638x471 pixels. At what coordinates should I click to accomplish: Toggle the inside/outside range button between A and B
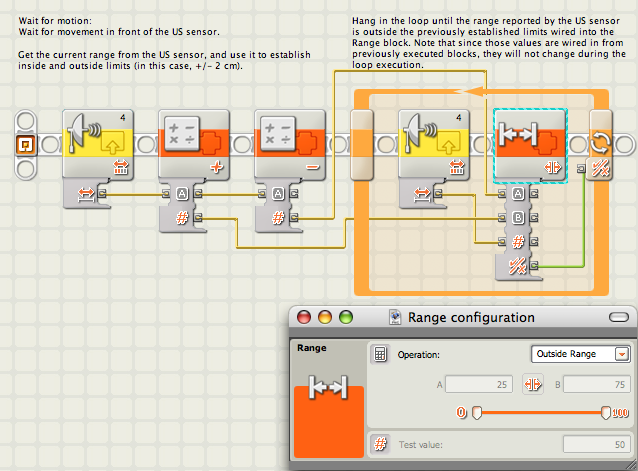point(533,384)
